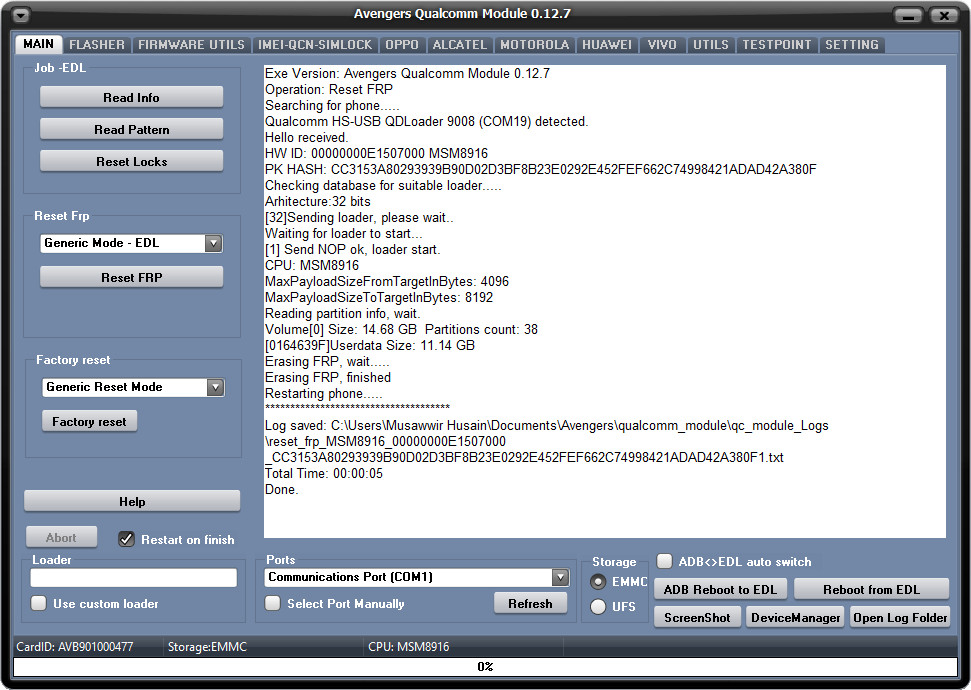Click the 'Done.' log line
Screen dimensions: 971x690
pyautogui.click(x=282, y=489)
